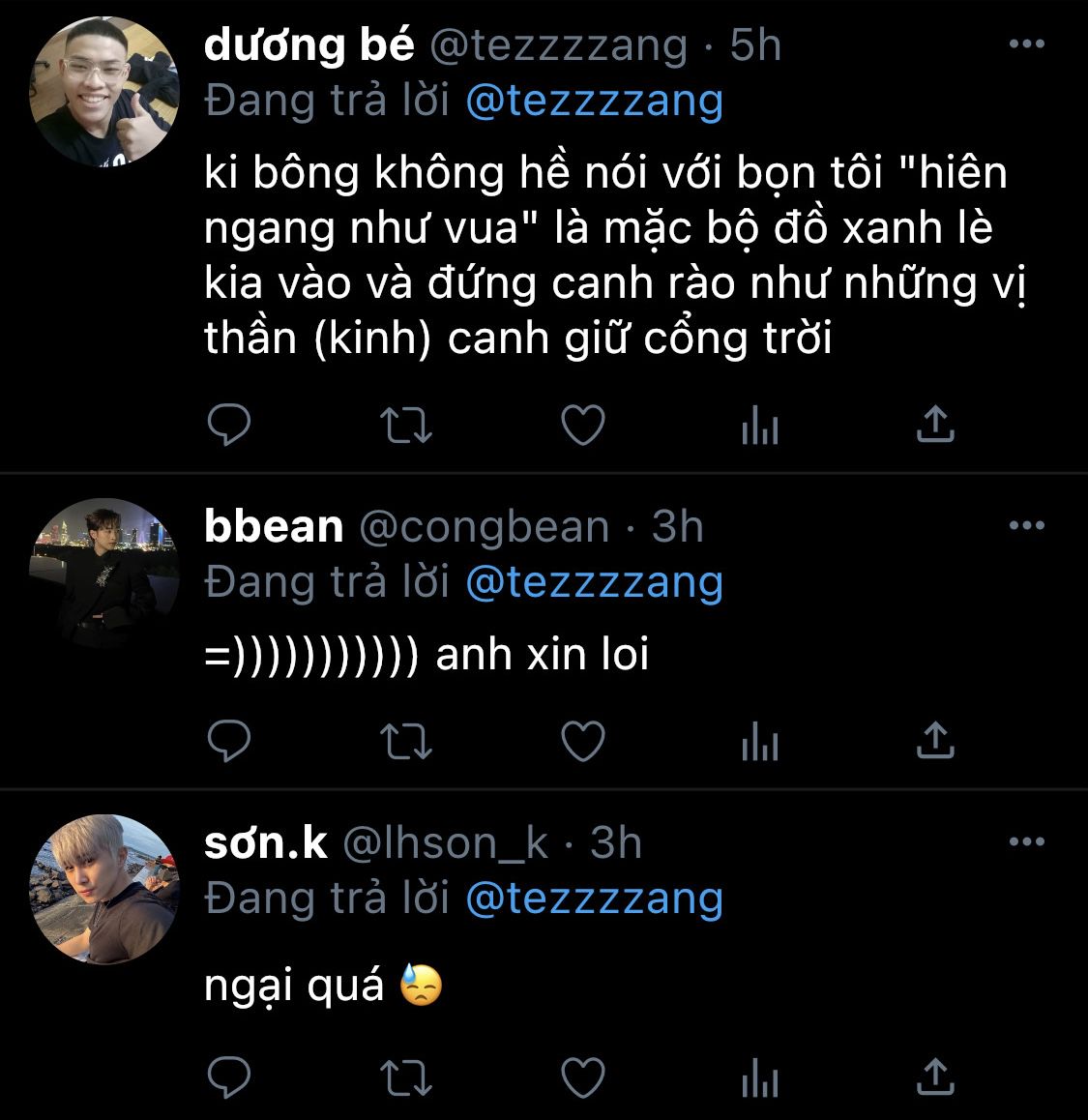
Task: Share dương bé's tweet
Action: (936, 424)
